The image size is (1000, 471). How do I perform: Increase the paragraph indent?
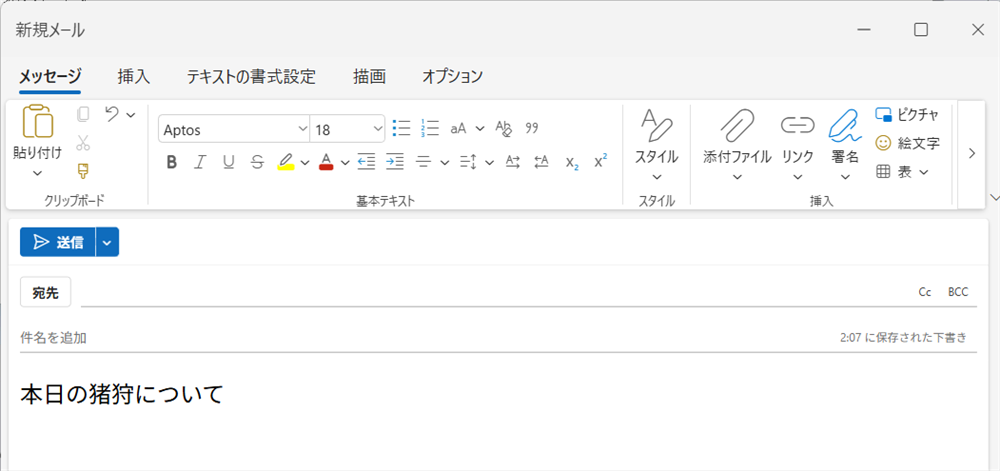(395, 162)
